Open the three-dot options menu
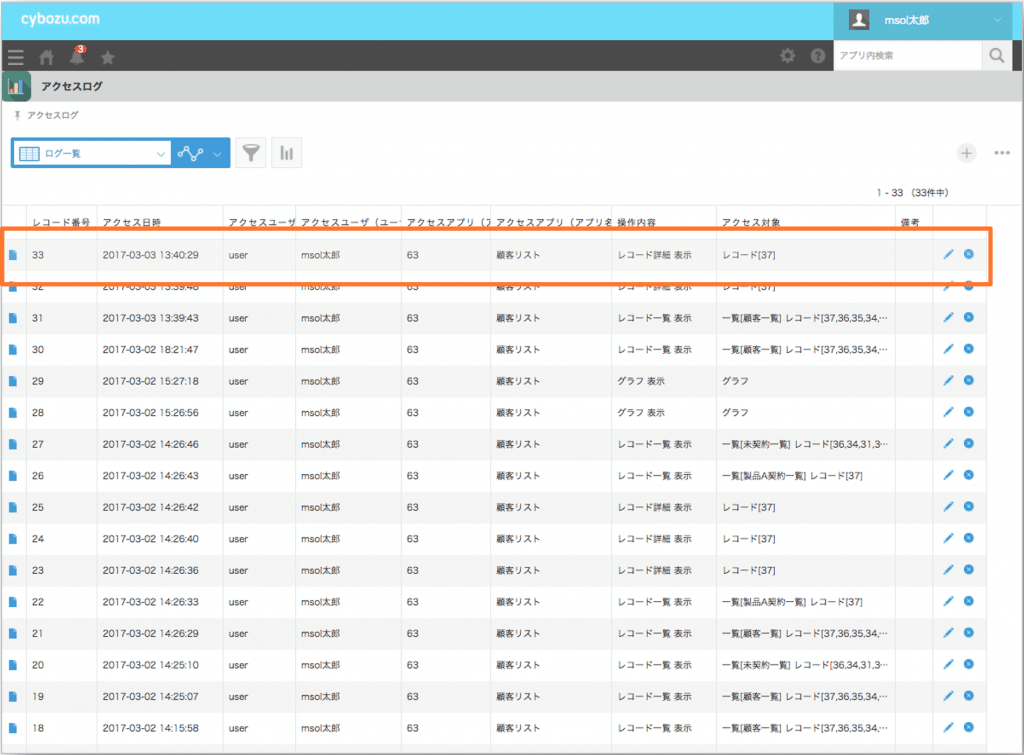The height and width of the screenshot is (755, 1024). (1002, 153)
